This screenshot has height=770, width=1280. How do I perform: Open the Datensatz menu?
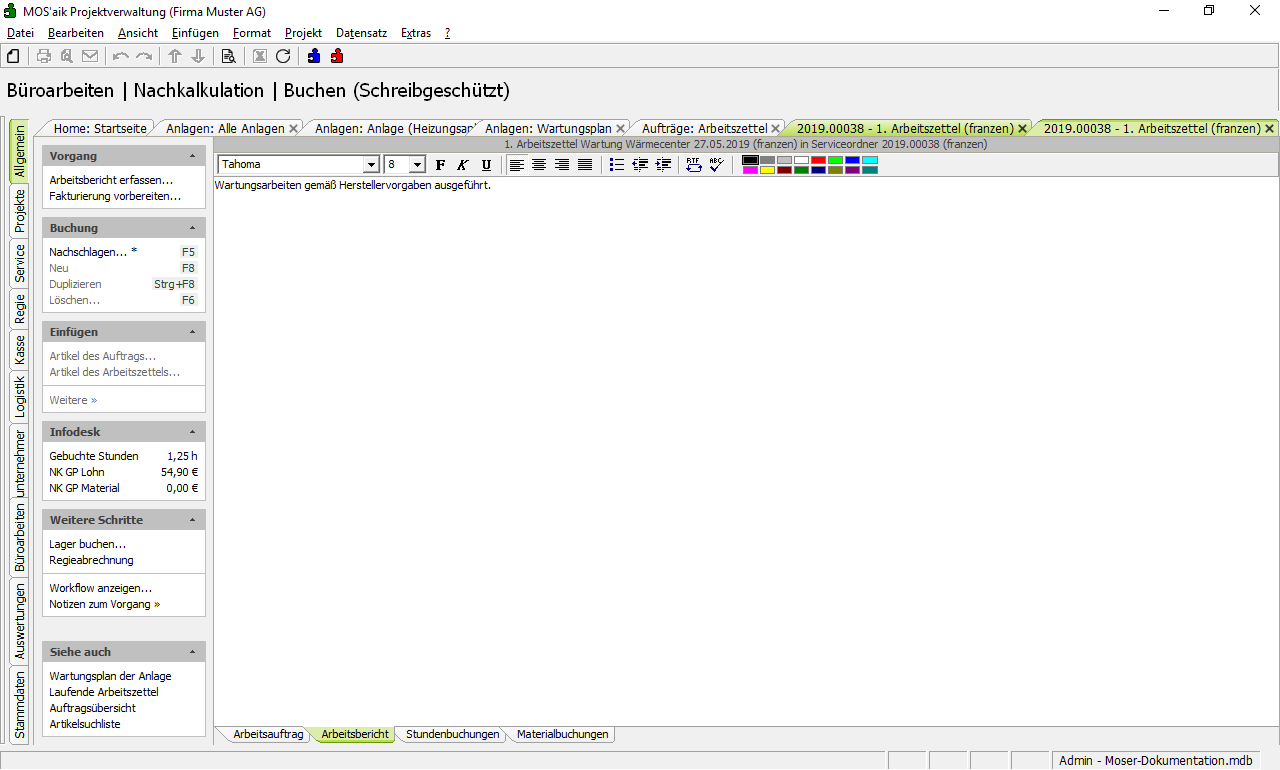[x=361, y=33]
